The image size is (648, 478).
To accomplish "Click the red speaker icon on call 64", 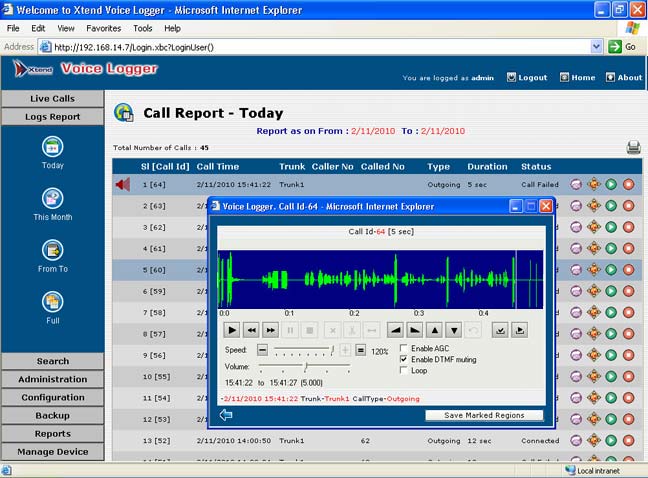I will coord(123,184).
